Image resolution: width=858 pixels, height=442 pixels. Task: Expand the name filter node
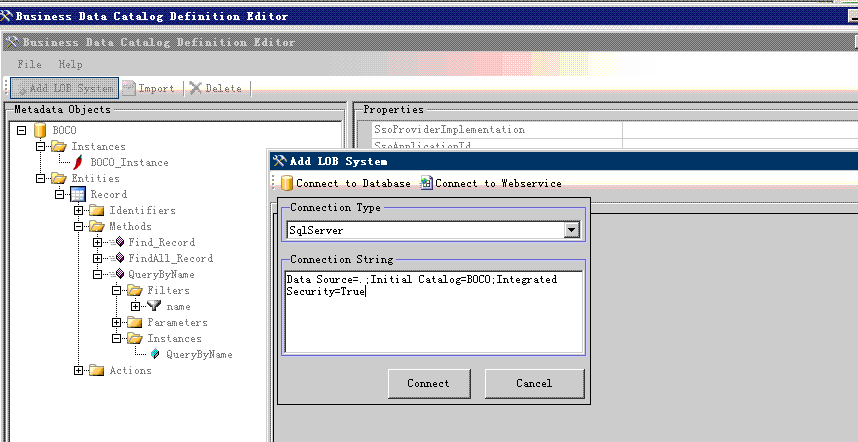(135, 306)
